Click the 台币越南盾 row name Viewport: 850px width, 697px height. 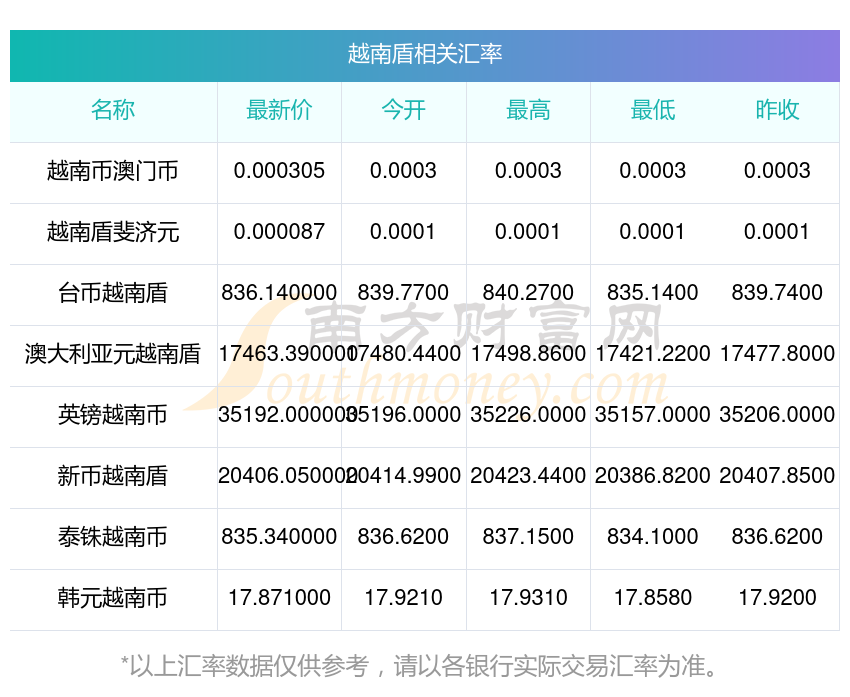pos(113,293)
